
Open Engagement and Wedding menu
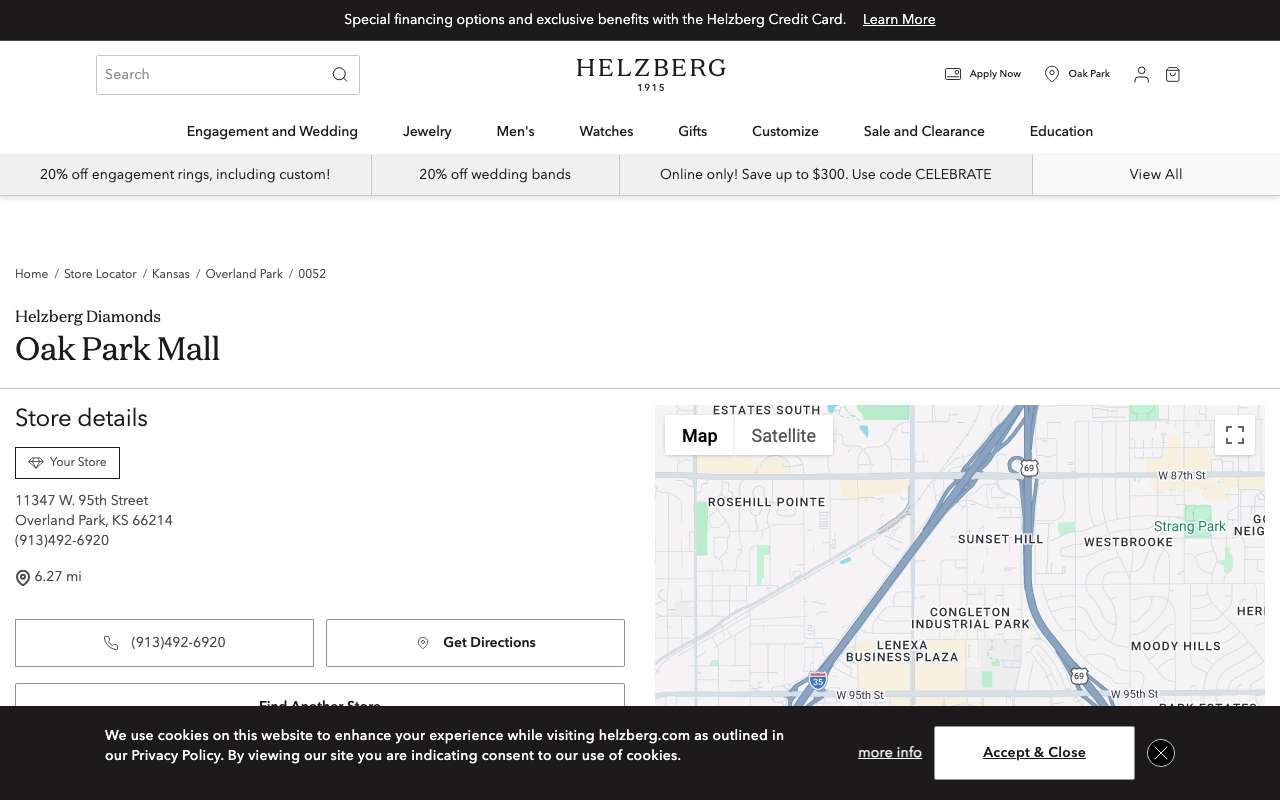click(x=272, y=131)
